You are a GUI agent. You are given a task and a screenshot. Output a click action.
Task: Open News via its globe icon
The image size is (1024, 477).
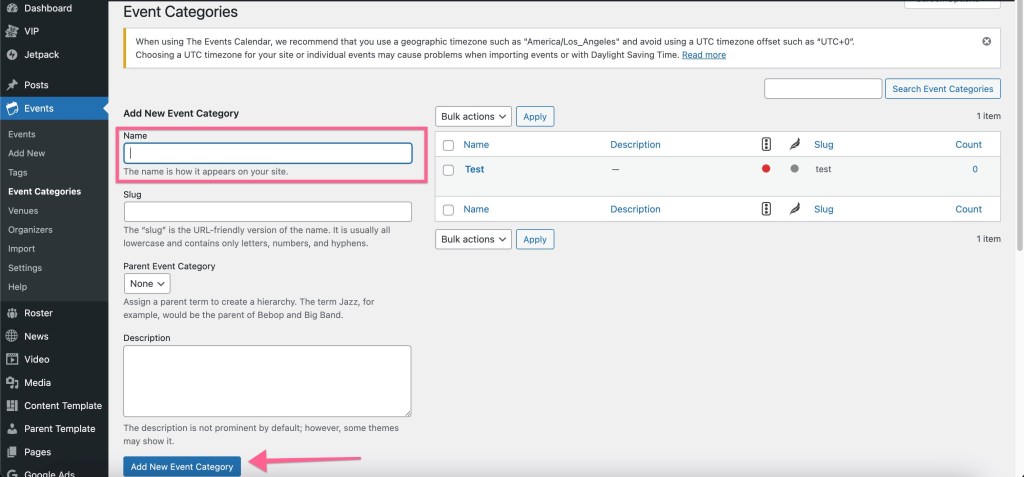pyautogui.click(x=12, y=337)
